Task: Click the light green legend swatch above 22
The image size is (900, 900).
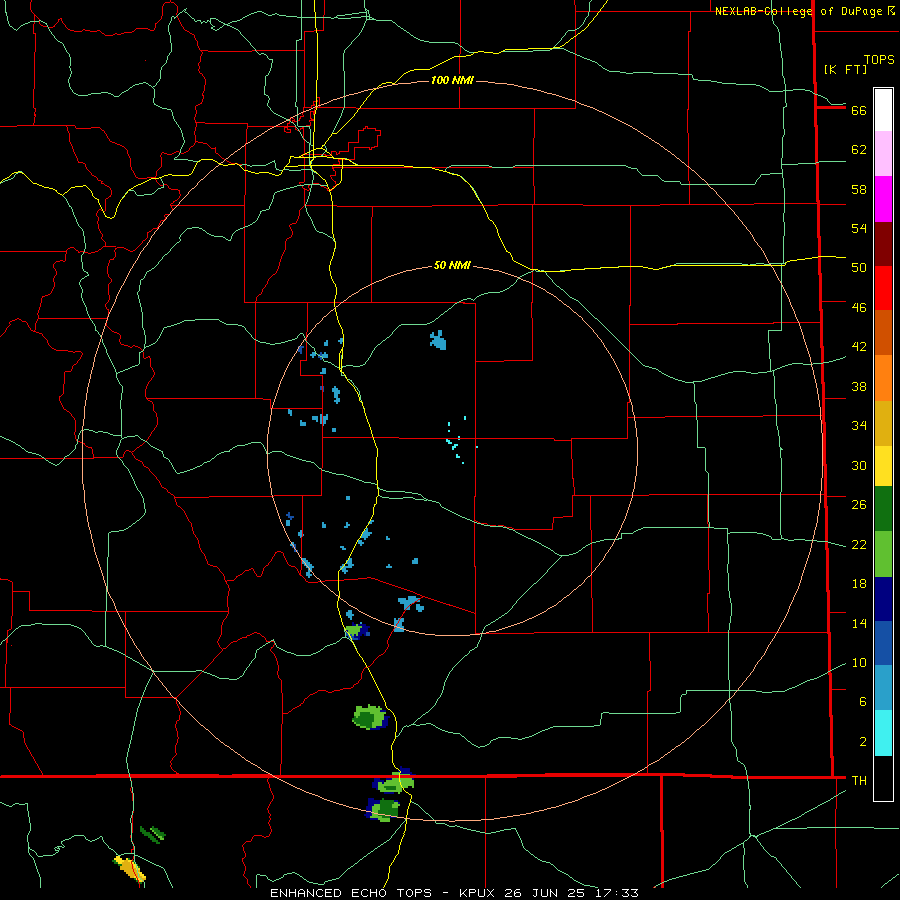Action: [883, 554]
